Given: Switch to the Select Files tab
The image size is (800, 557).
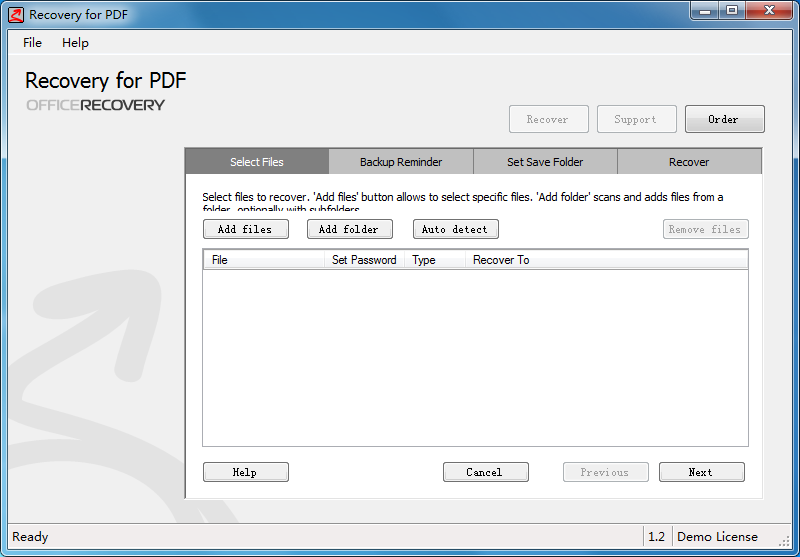Looking at the screenshot, I should click(x=257, y=162).
